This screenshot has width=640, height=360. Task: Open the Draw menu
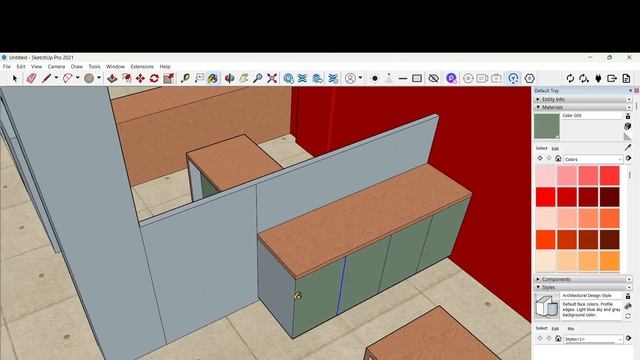[x=77, y=67]
